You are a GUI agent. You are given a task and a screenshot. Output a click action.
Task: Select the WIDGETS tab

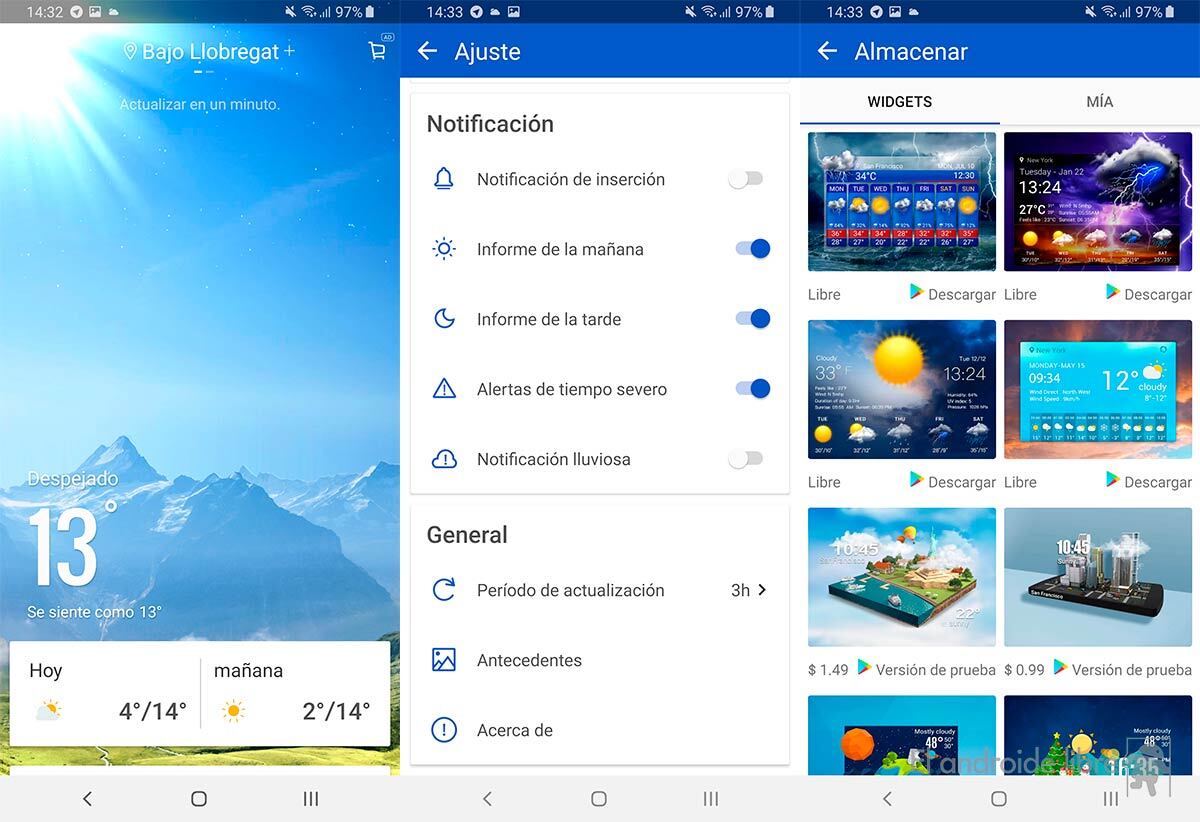900,102
